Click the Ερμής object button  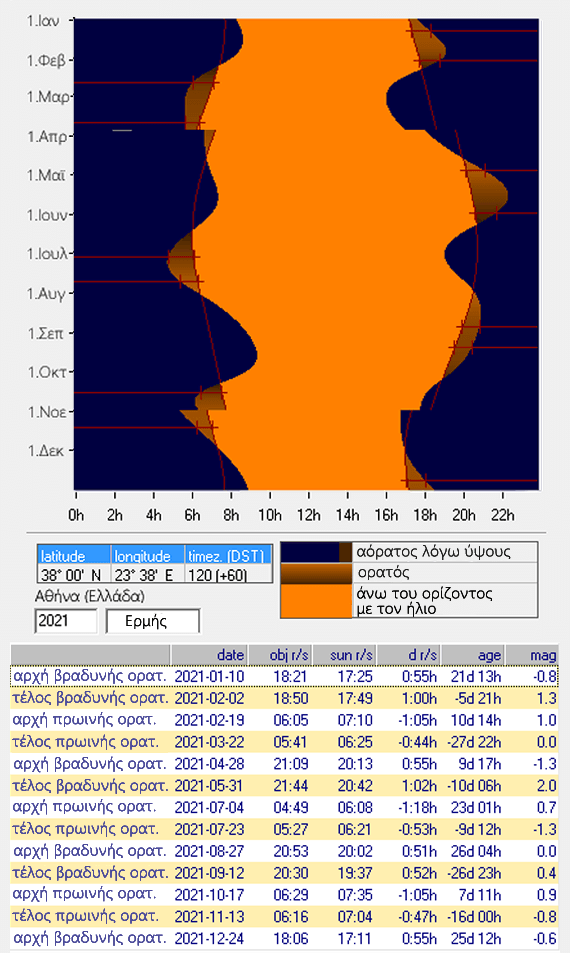coord(153,621)
